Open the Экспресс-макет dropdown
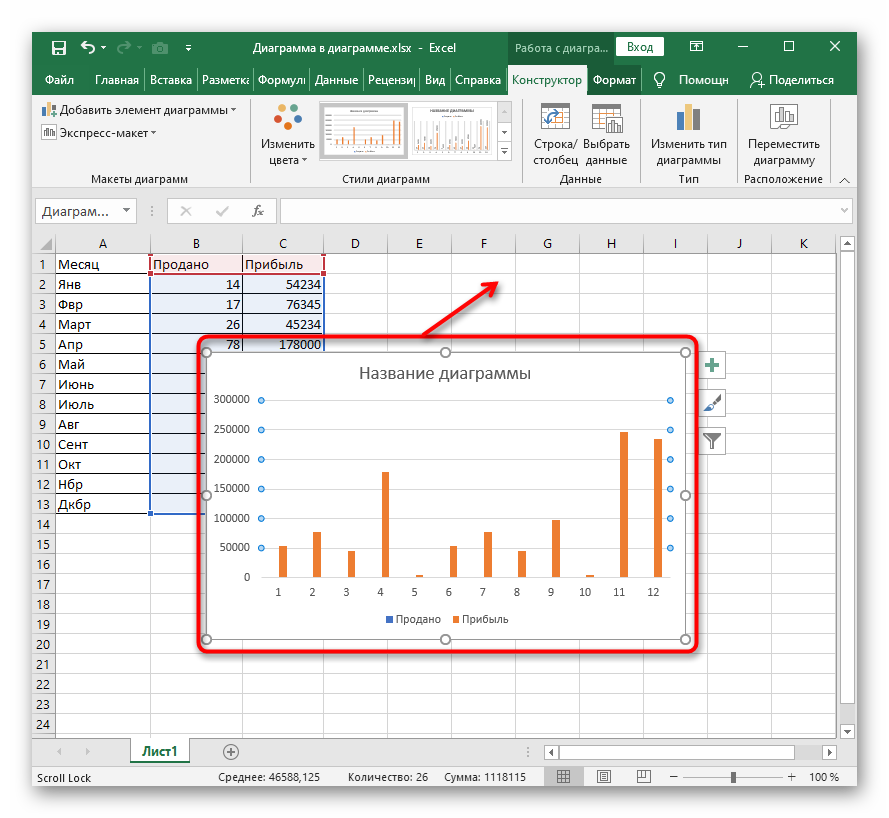The height and width of the screenshot is (818, 889). [x=99, y=133]
